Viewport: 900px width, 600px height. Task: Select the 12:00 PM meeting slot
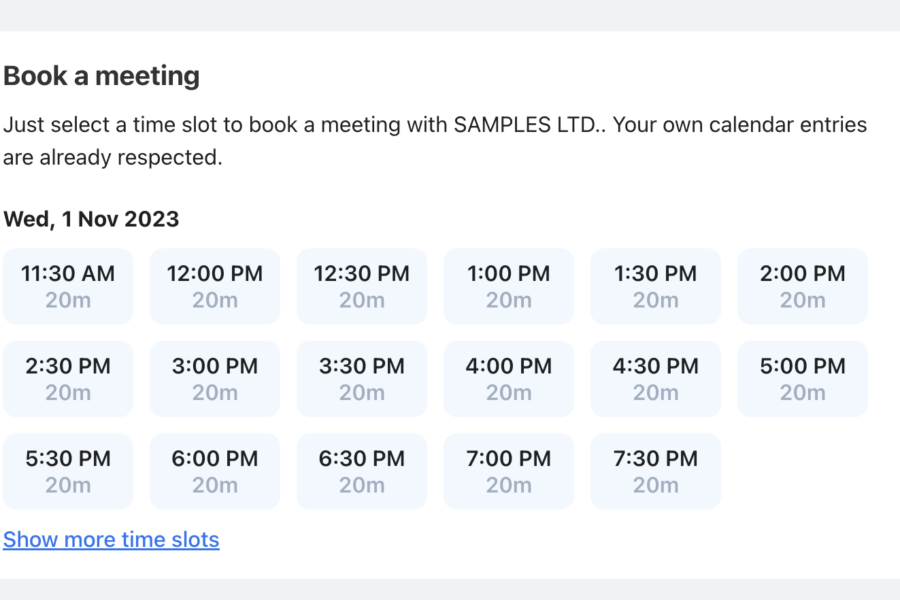(215, 286)
